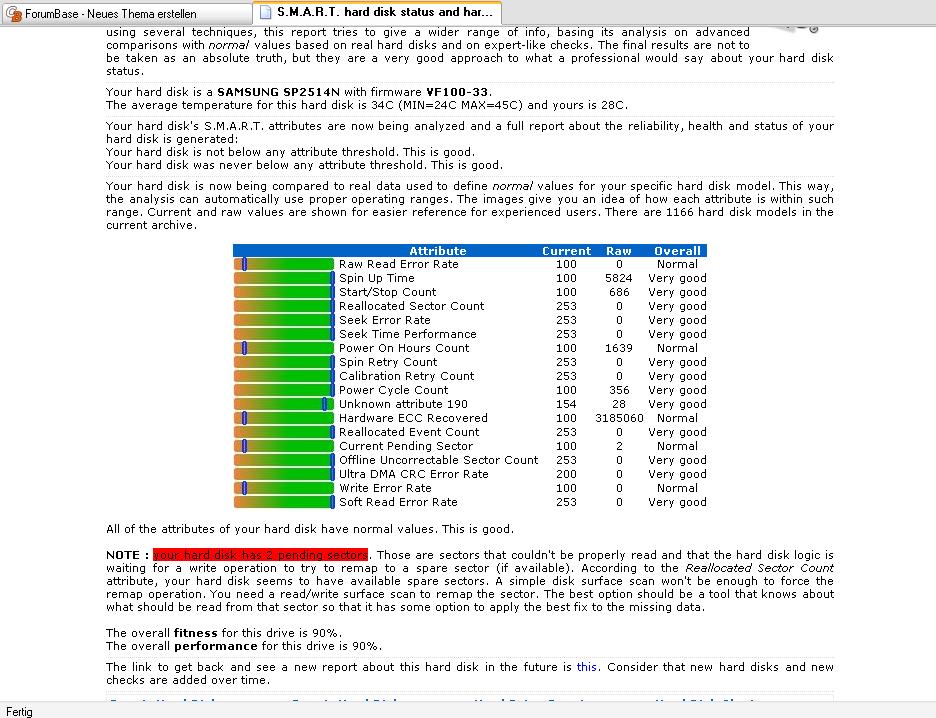Click the gradient bar for Raw Read Error Rate

tap(284, 264)
